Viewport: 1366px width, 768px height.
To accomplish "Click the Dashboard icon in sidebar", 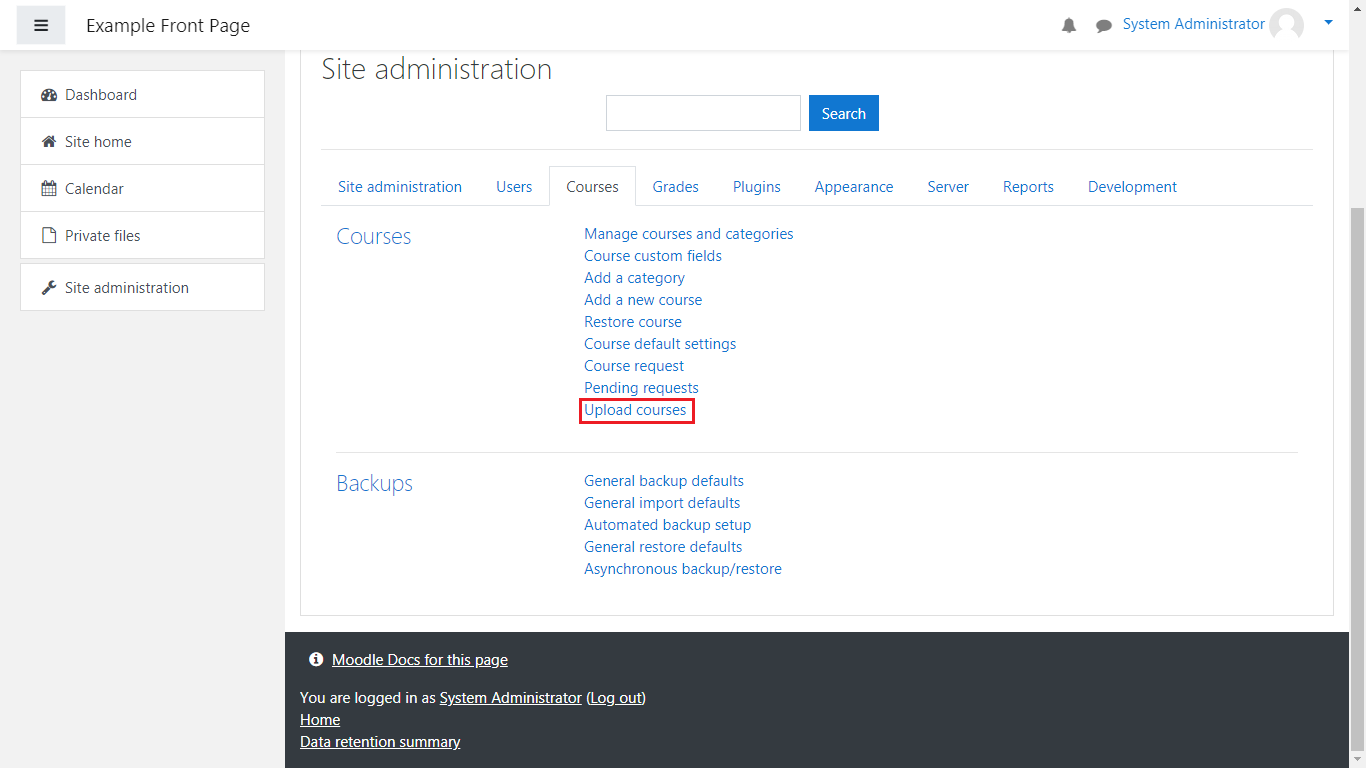I will [49, 95].
